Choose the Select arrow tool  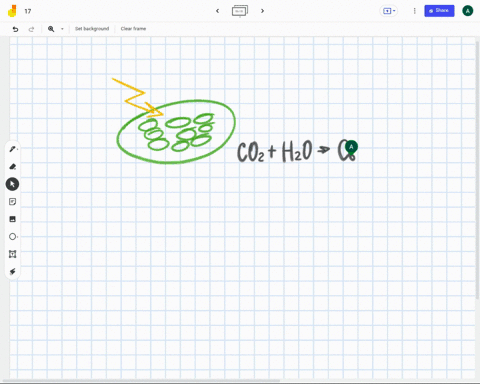click(x=12, y=184)
